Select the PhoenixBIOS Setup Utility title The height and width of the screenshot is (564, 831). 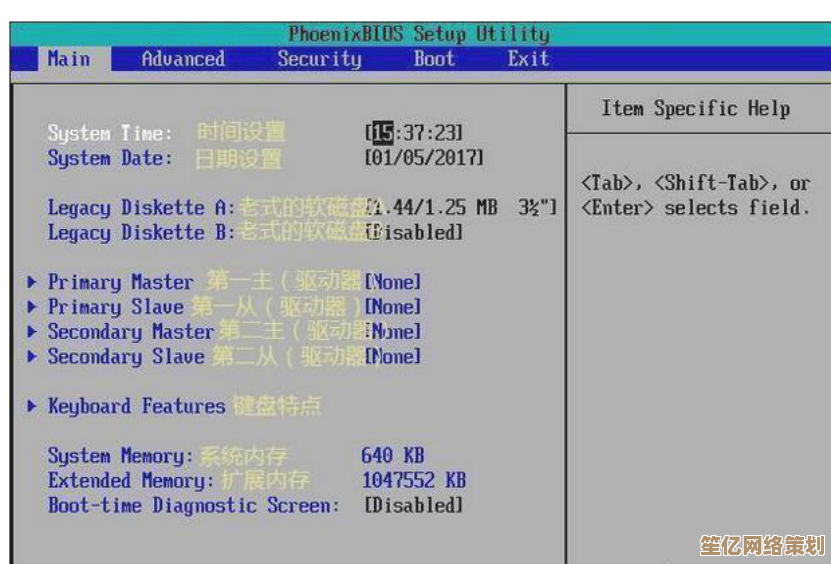pyautogui.click(x=419, y=34)
